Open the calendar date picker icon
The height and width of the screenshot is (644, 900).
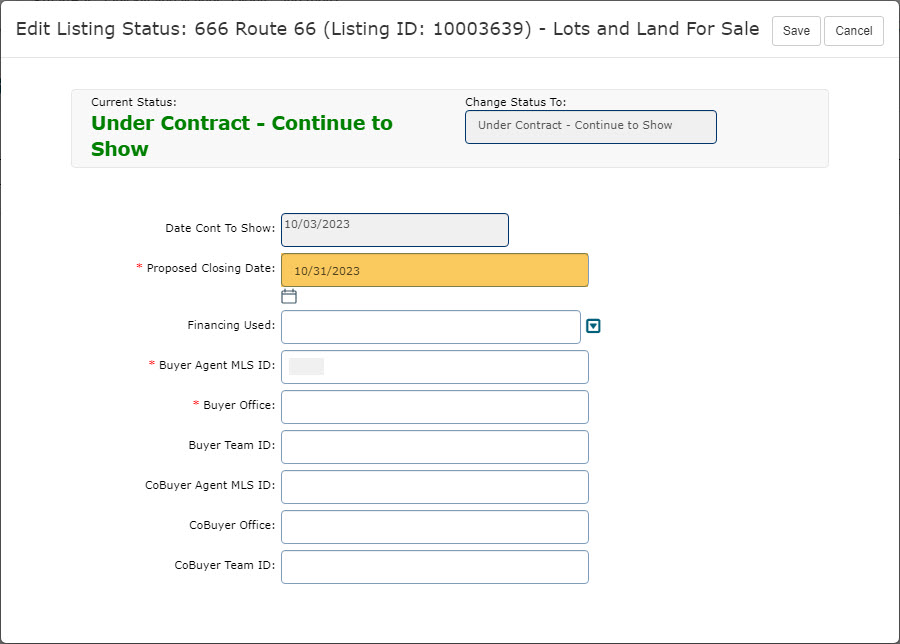pos(289,296)
